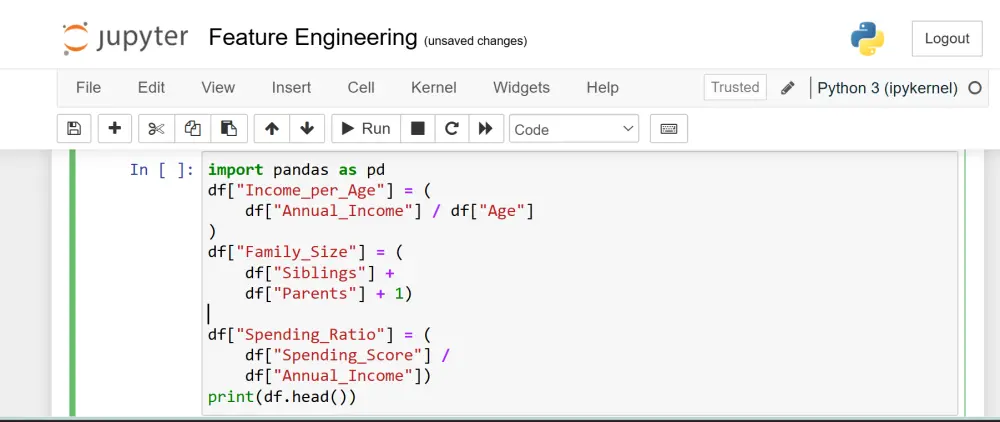Move selected cell down

pos(307,129)
